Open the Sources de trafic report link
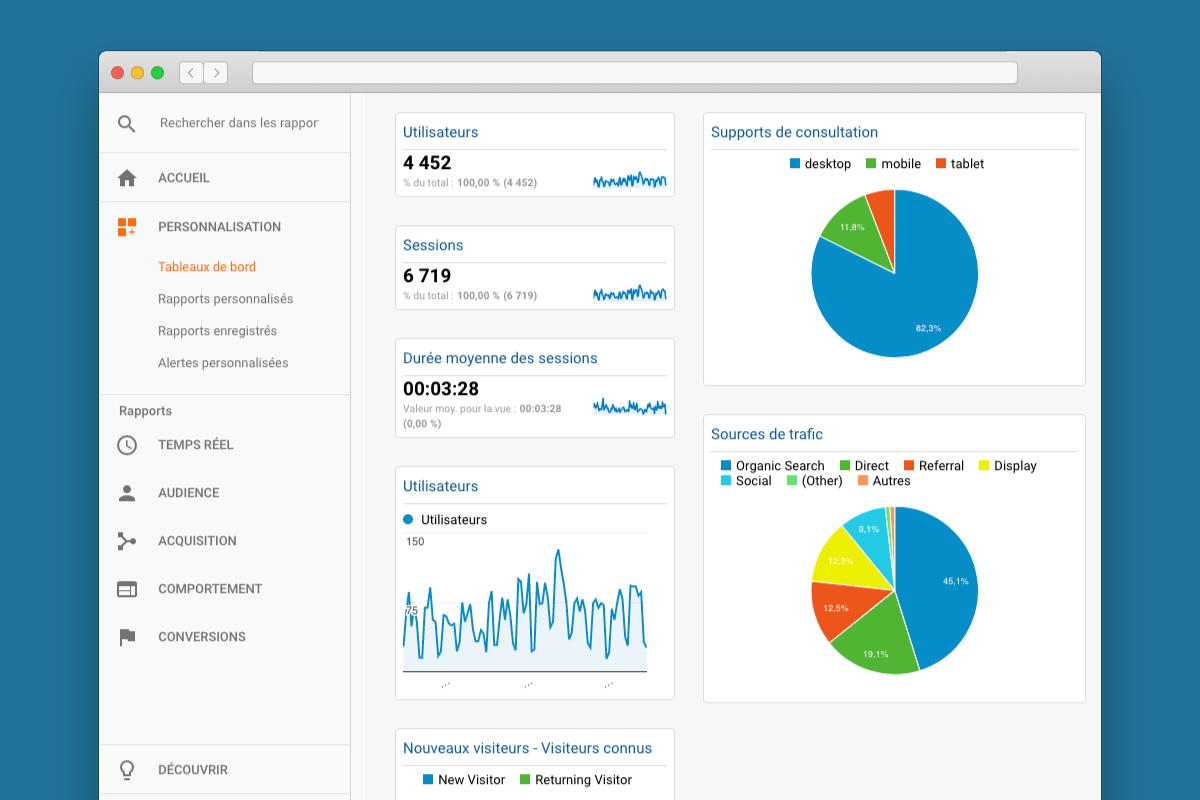 coord(767,433)
